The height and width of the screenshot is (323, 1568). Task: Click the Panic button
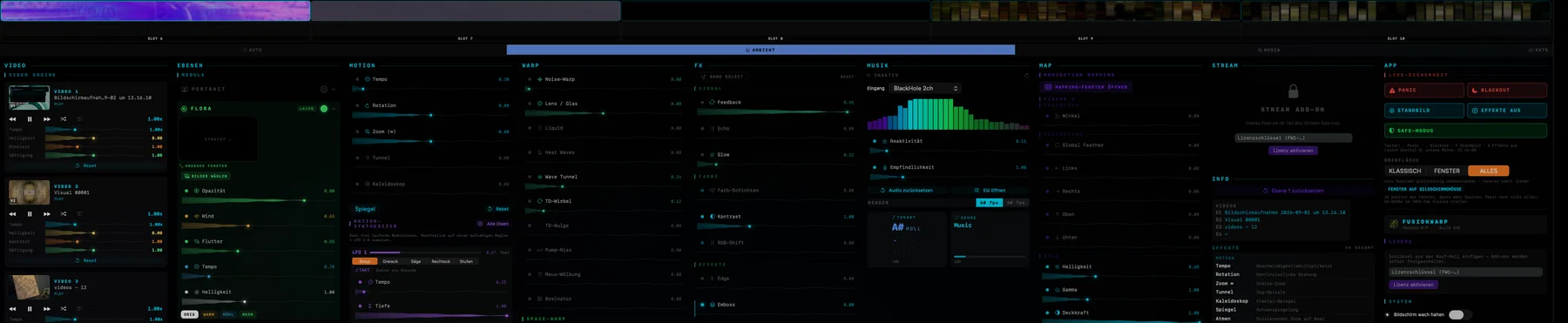click(x=1424, y=90)
